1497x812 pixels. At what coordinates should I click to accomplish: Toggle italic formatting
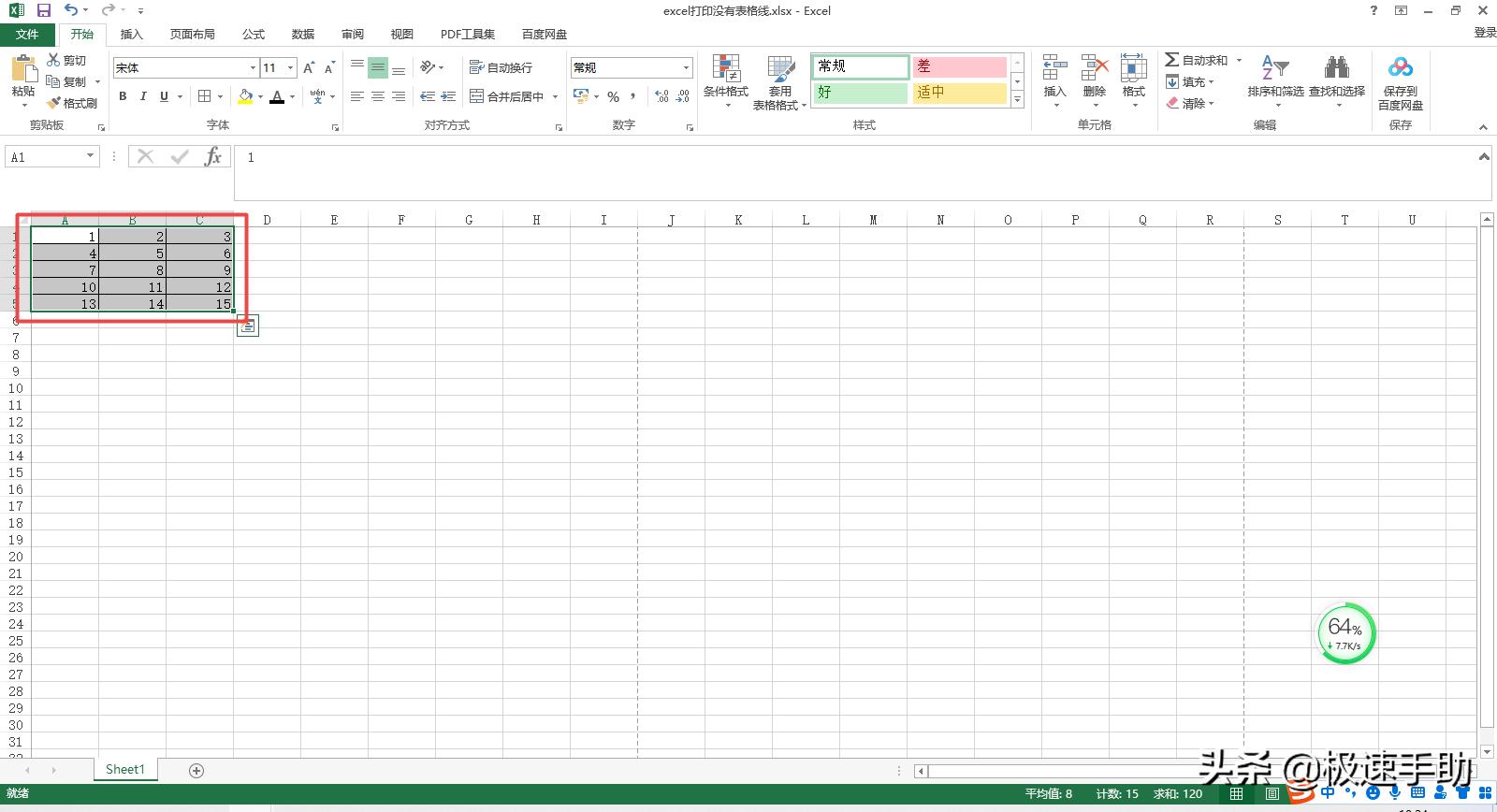(143, 96)
